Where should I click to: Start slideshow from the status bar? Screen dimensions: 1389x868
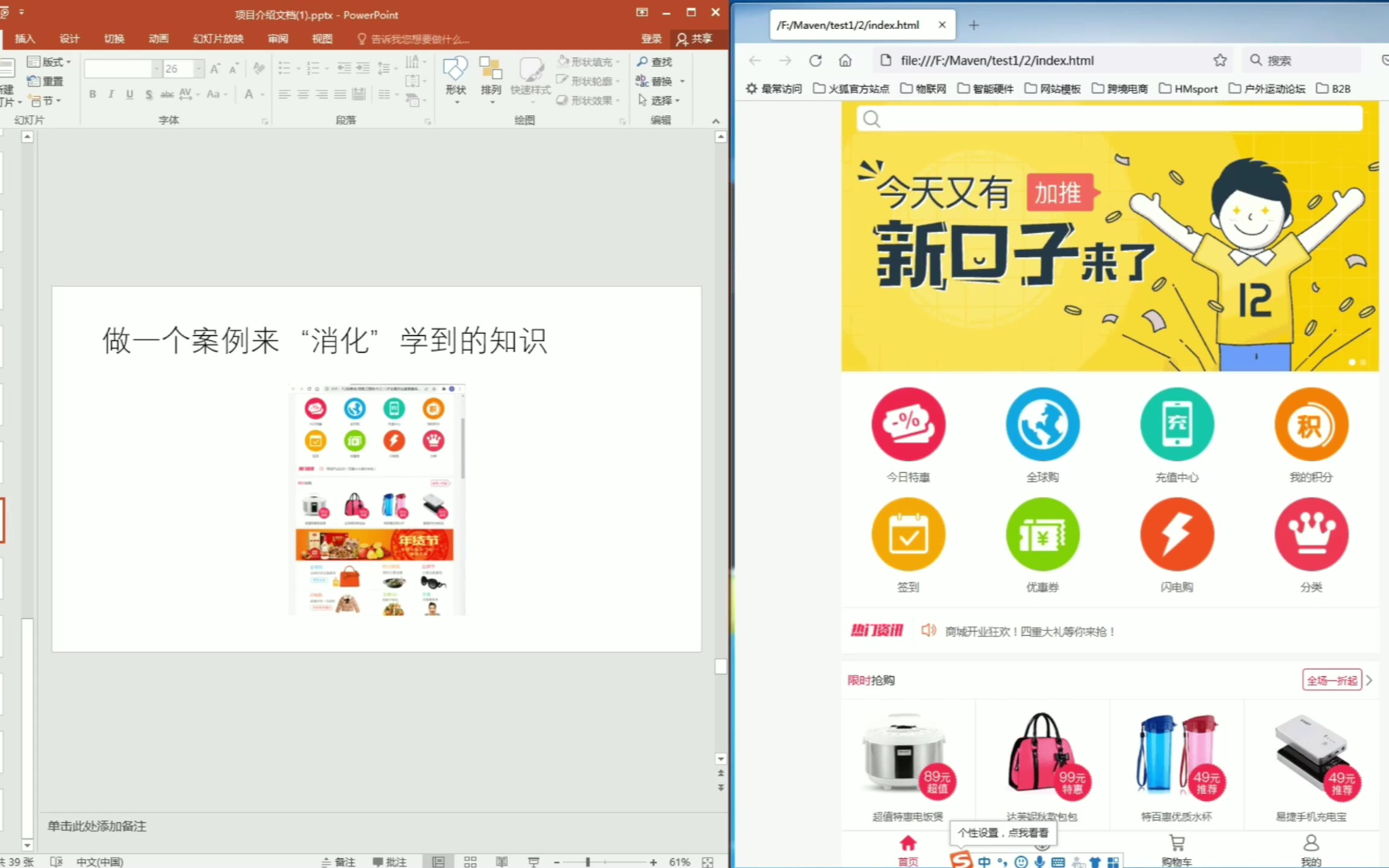pyautogui.click(x=533, y=862)
